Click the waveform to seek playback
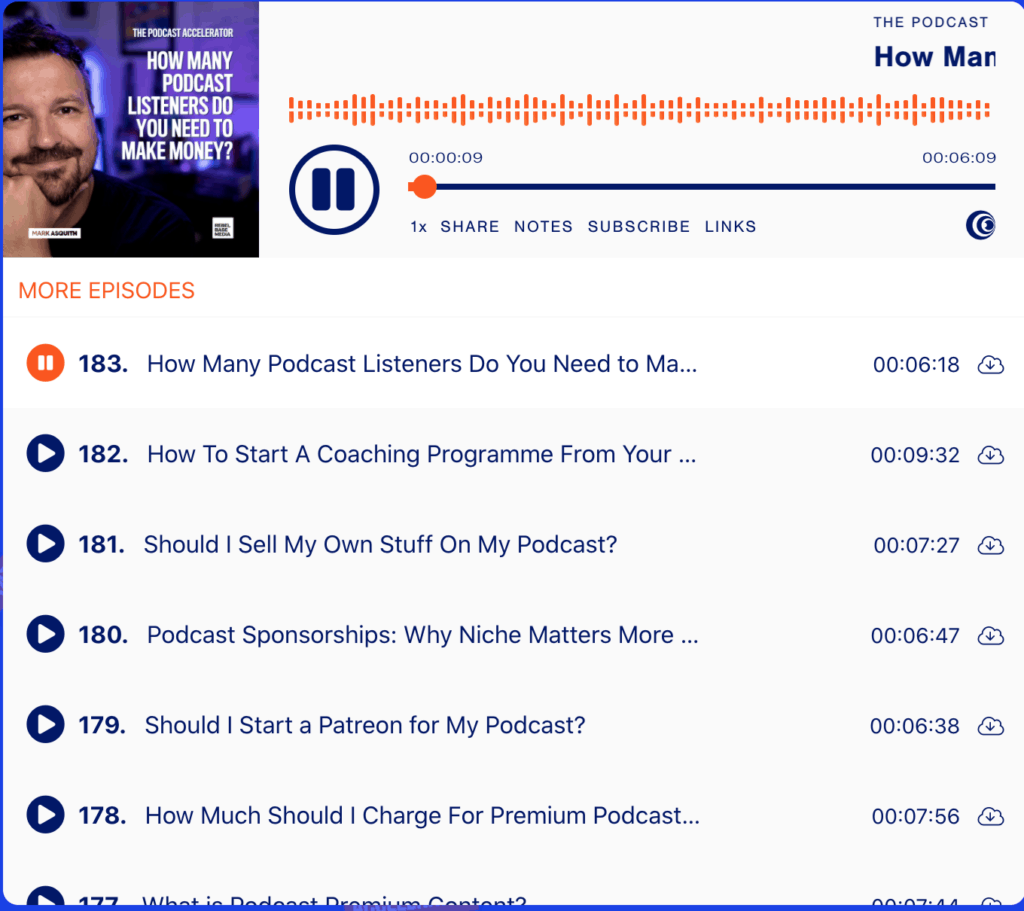 tap(640, 105)
